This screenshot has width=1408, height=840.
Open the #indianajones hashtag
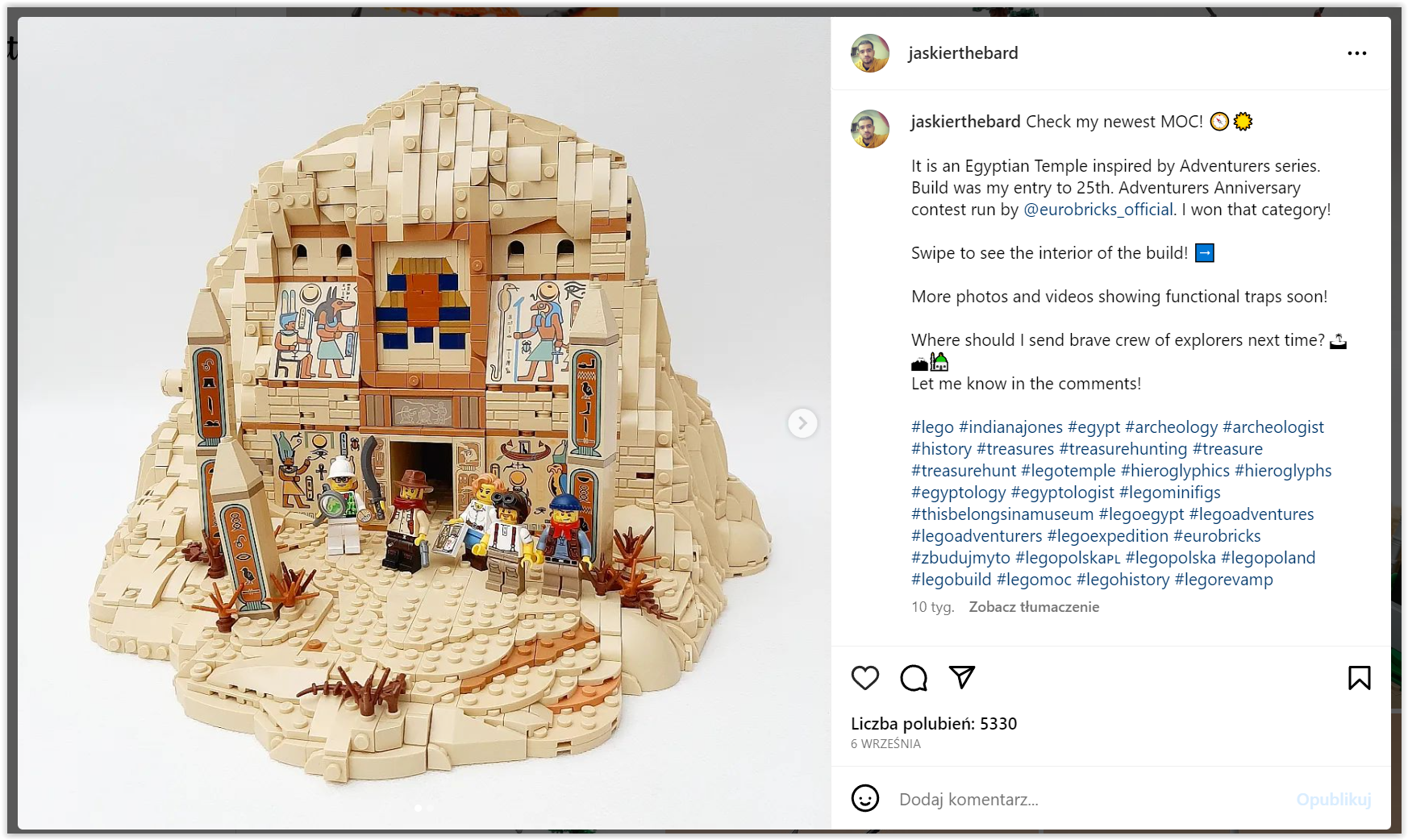point(1011,427)
